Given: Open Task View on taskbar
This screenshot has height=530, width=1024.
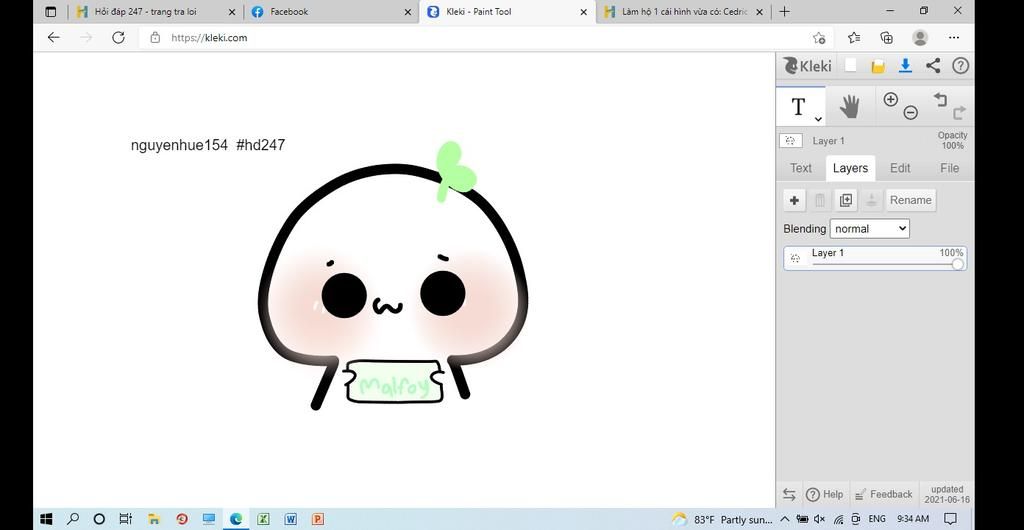Looking at the screenshot, I should (x=126, y=520).
